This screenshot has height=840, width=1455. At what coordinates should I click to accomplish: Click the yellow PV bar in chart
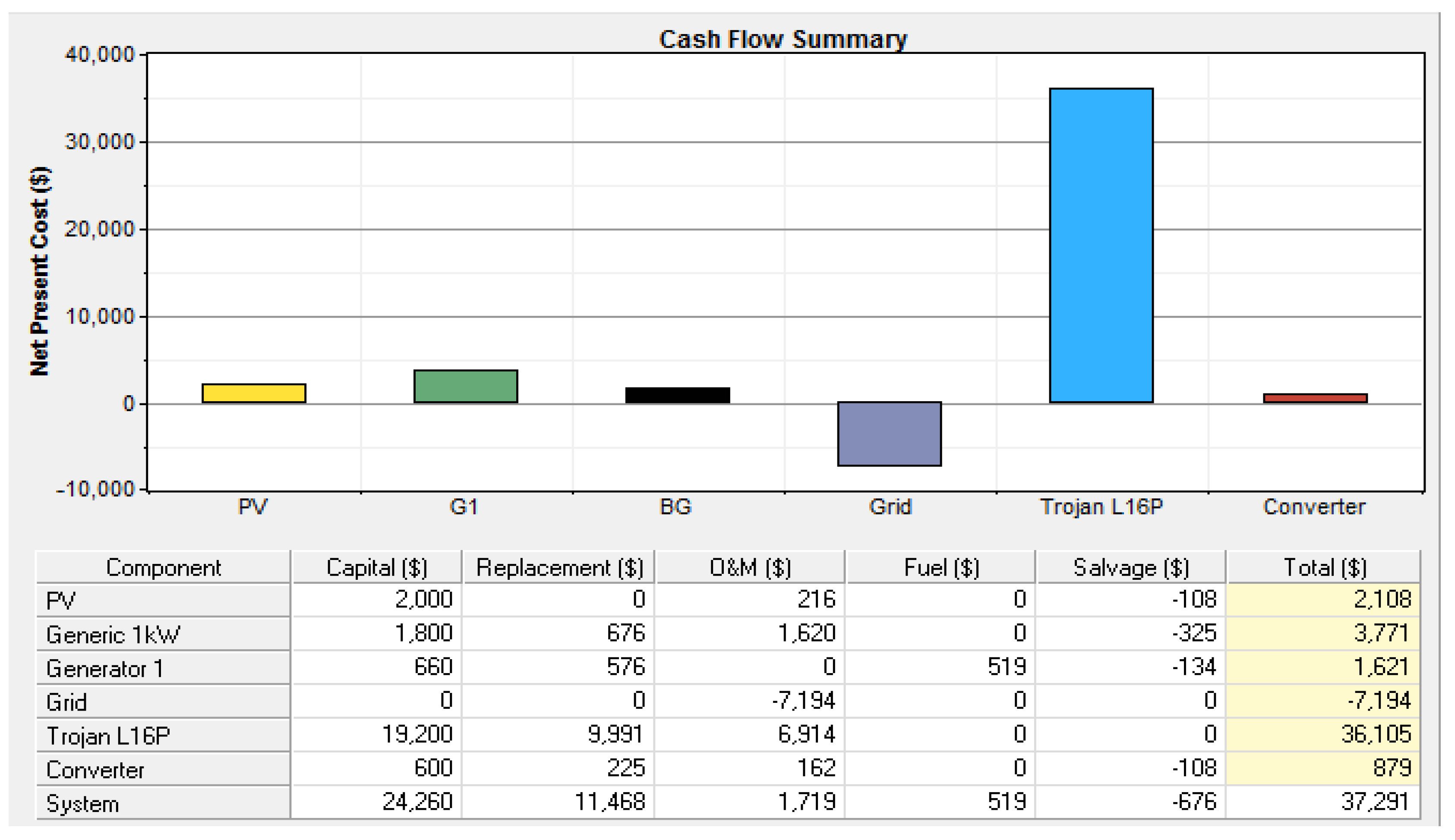tap(253, 393)
